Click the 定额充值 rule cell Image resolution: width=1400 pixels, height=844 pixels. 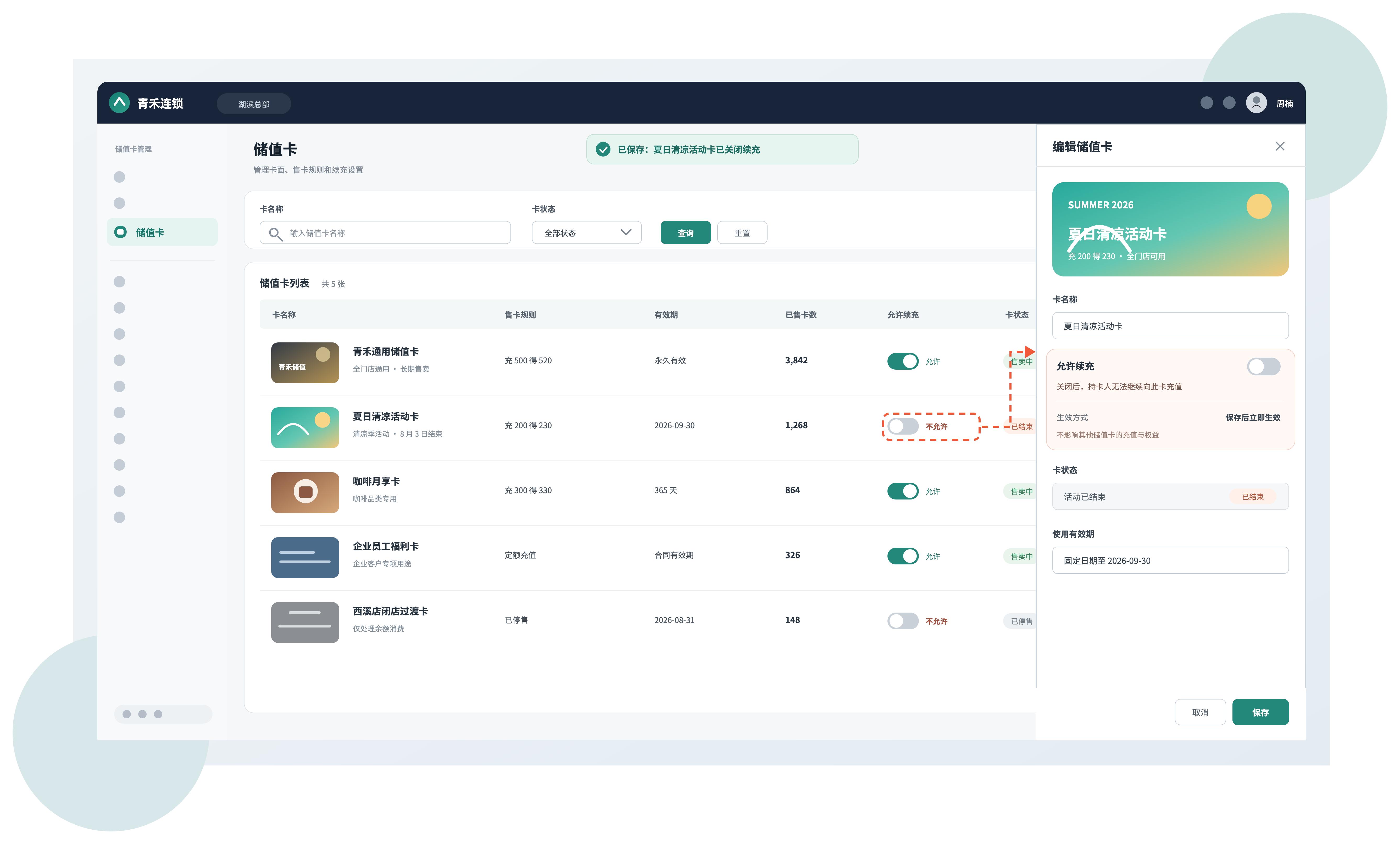[x=520, y=555]
